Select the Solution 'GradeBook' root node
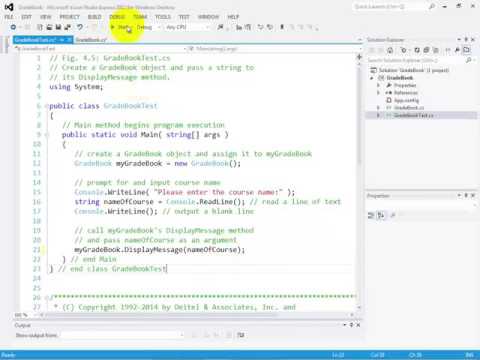The height and width of the screenshot is (360, 480). tap(414, 70)
